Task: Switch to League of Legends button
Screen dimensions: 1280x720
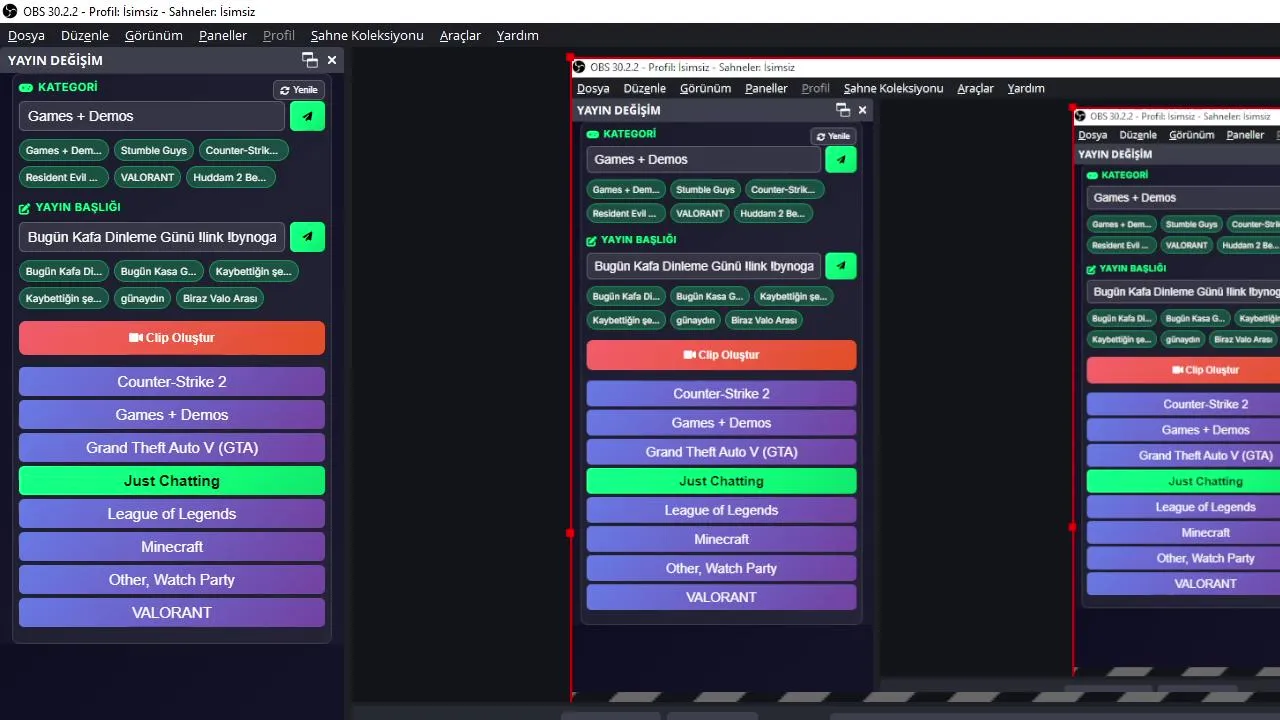Action: (172, 514)
